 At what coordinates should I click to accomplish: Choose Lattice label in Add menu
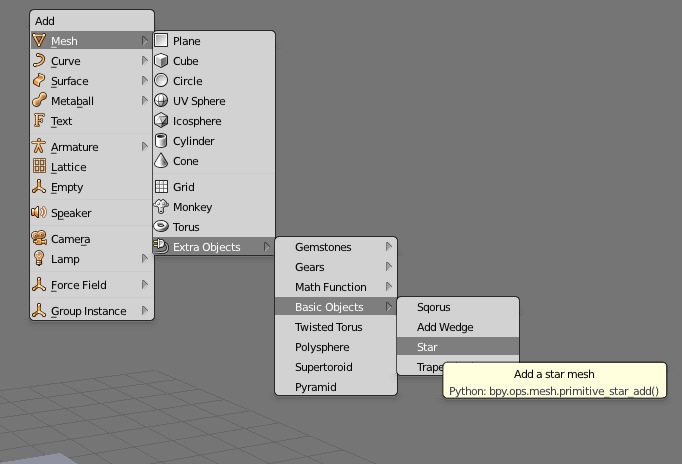(x=69, y=167)
